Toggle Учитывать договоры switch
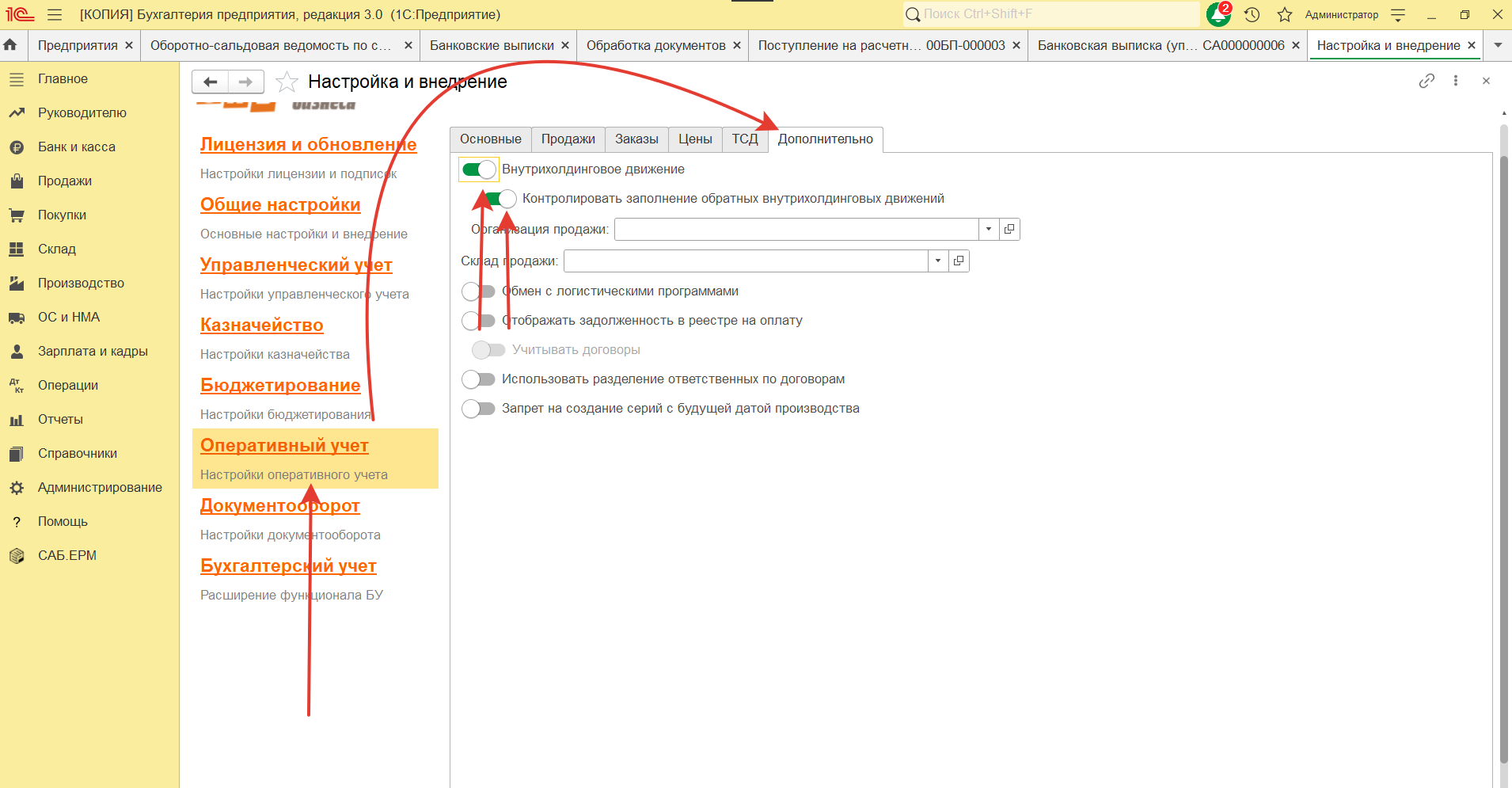The width and height of the screenshot is (1512, 788). tap(488, 350)
